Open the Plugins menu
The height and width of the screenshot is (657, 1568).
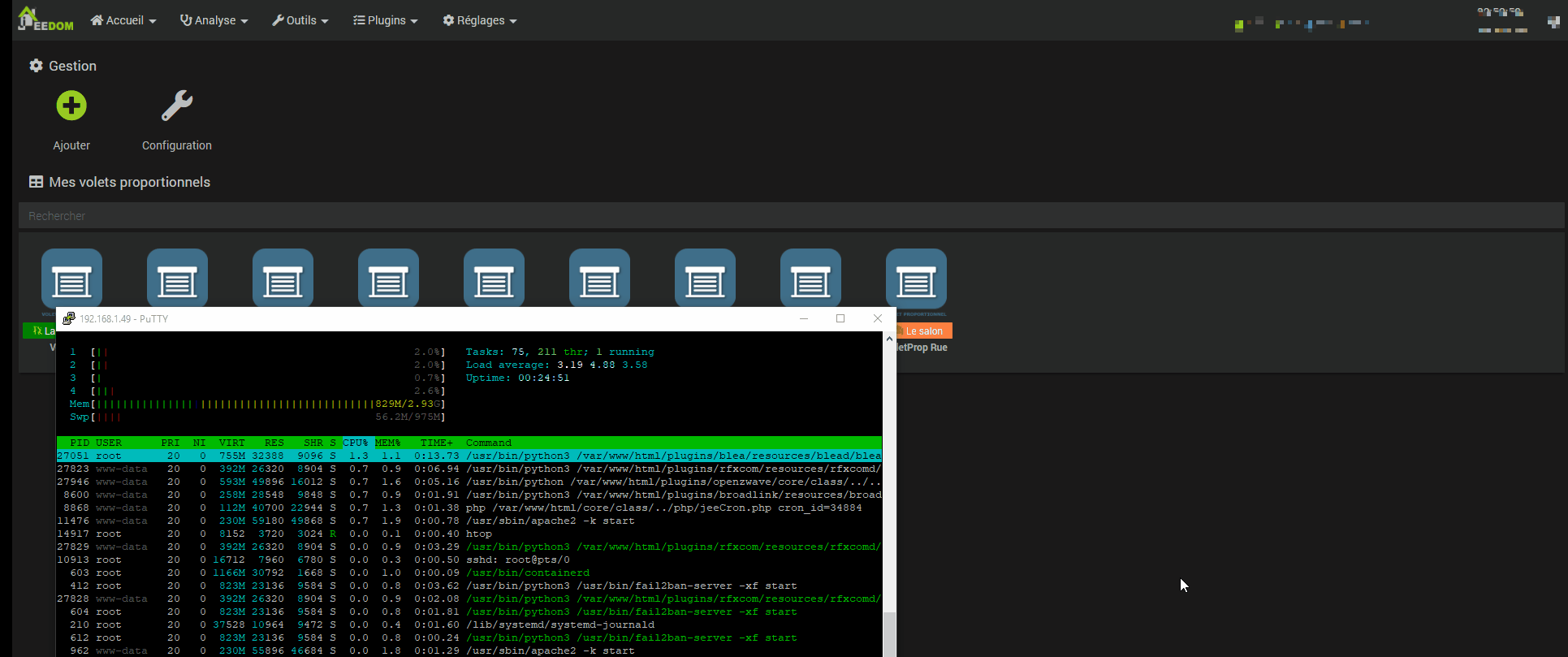(386, 20)
